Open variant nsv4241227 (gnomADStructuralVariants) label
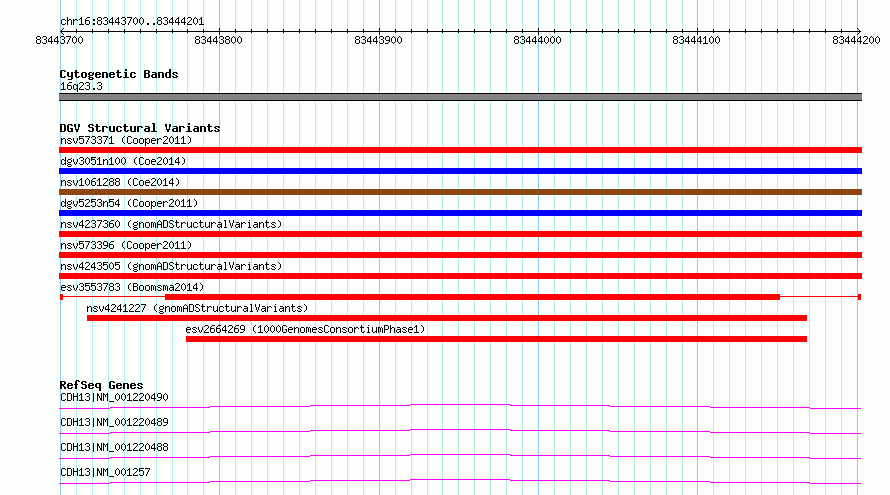Viewport: 890px width, 495px height. tap(197, 308)
